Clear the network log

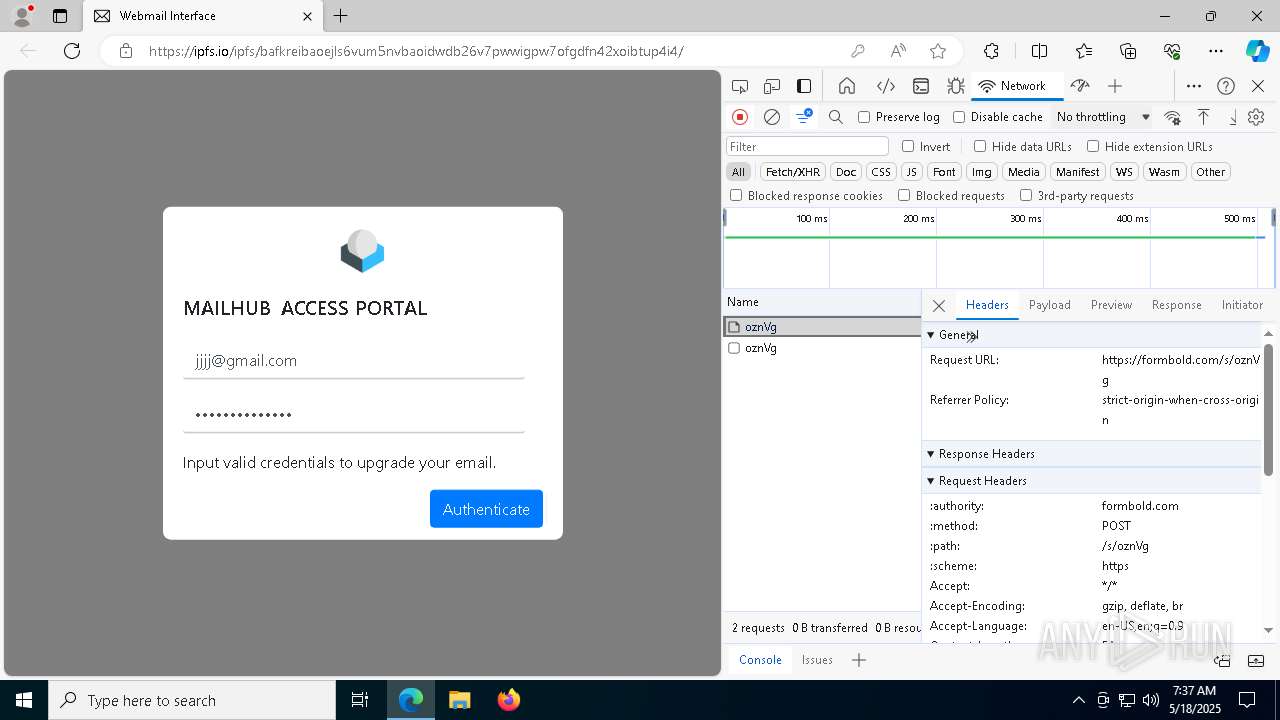[x=772, y=117]
